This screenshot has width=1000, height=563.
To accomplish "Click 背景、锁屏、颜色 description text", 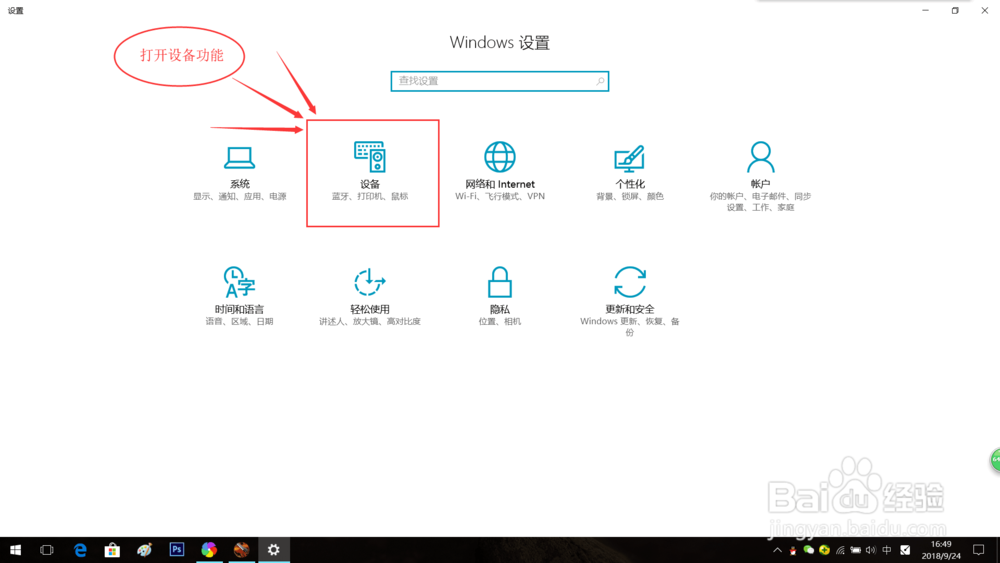I will 630,196.
